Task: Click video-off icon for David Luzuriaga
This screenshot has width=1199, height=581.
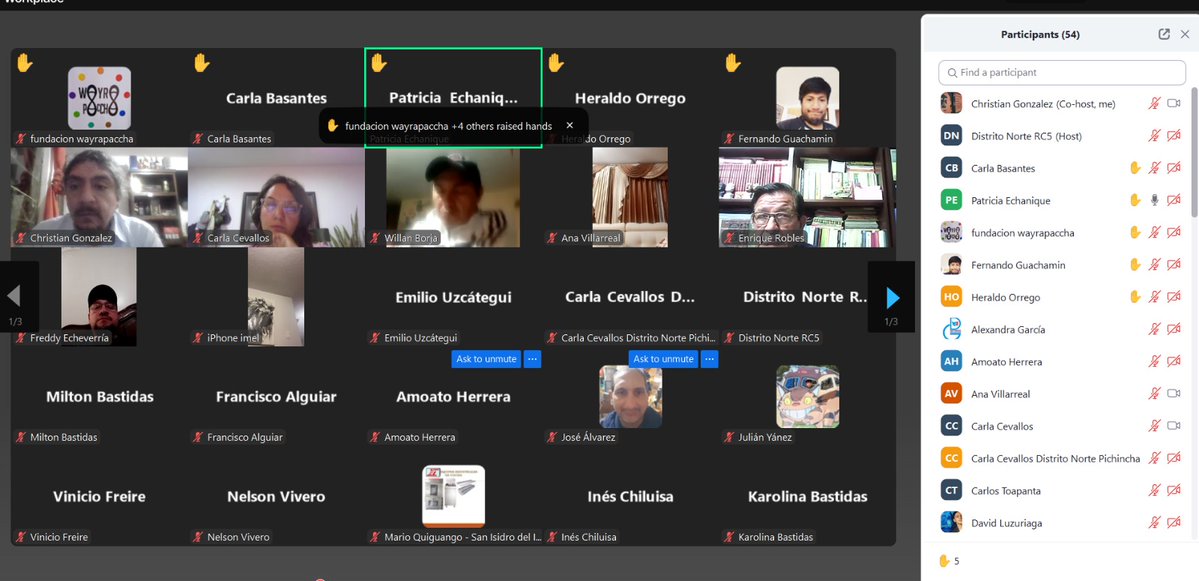Action: pyautogui.click(x=1174, y=523)
